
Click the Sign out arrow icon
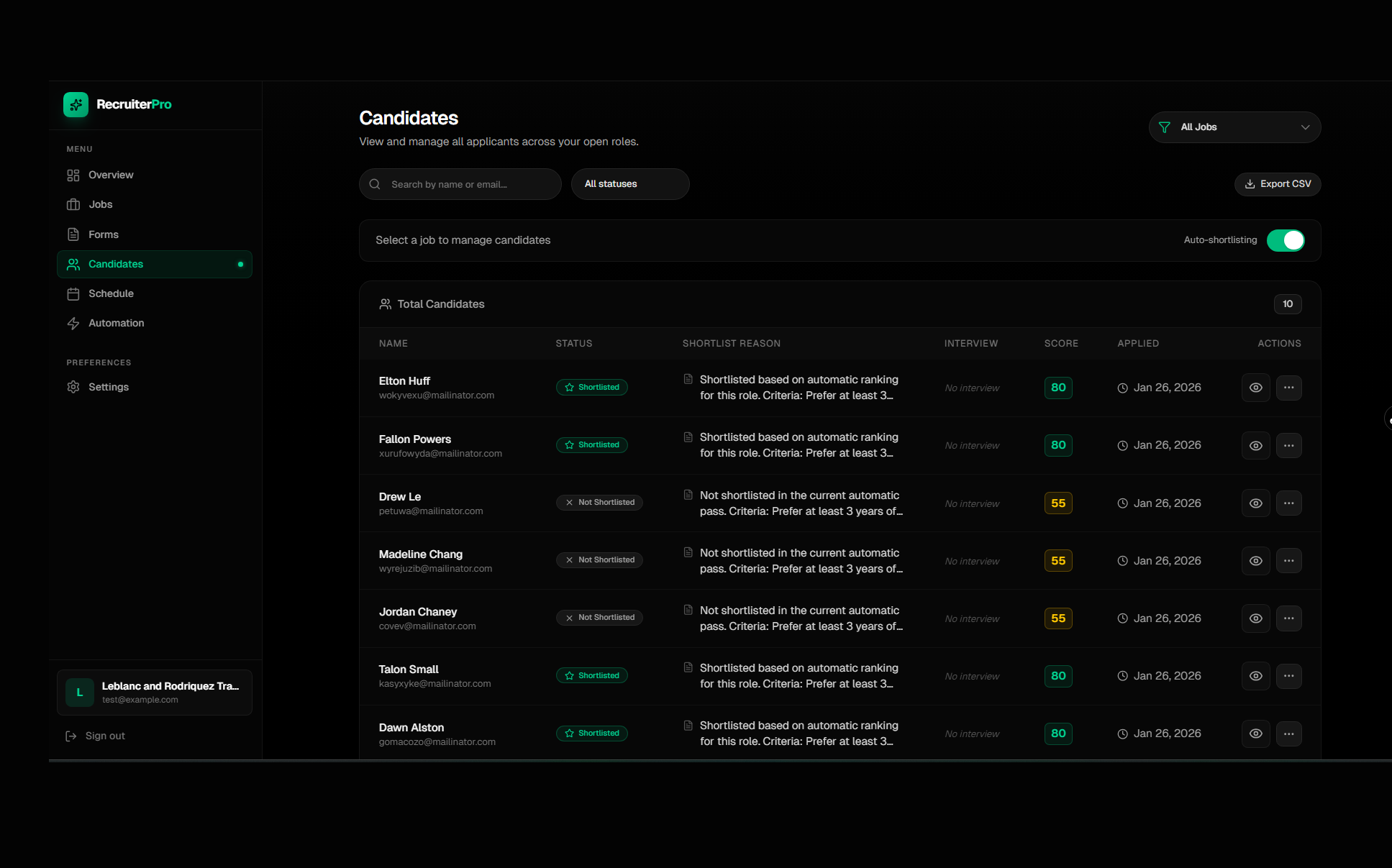click(x=71, y=736)
